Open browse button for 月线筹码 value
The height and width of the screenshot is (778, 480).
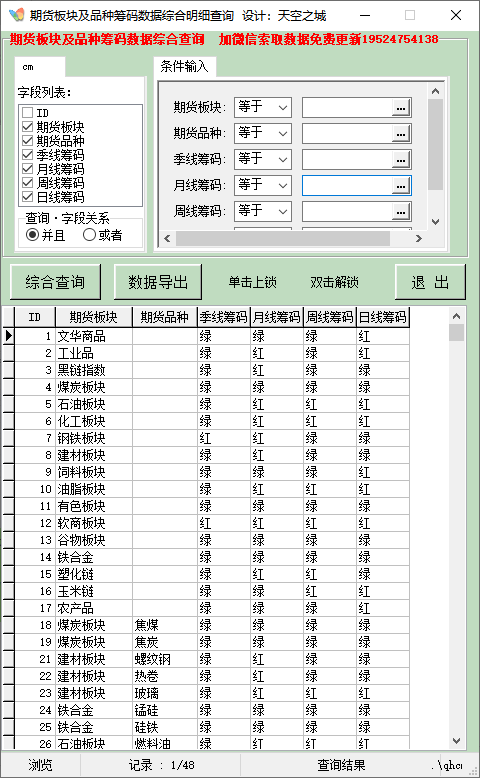point(401,186)
